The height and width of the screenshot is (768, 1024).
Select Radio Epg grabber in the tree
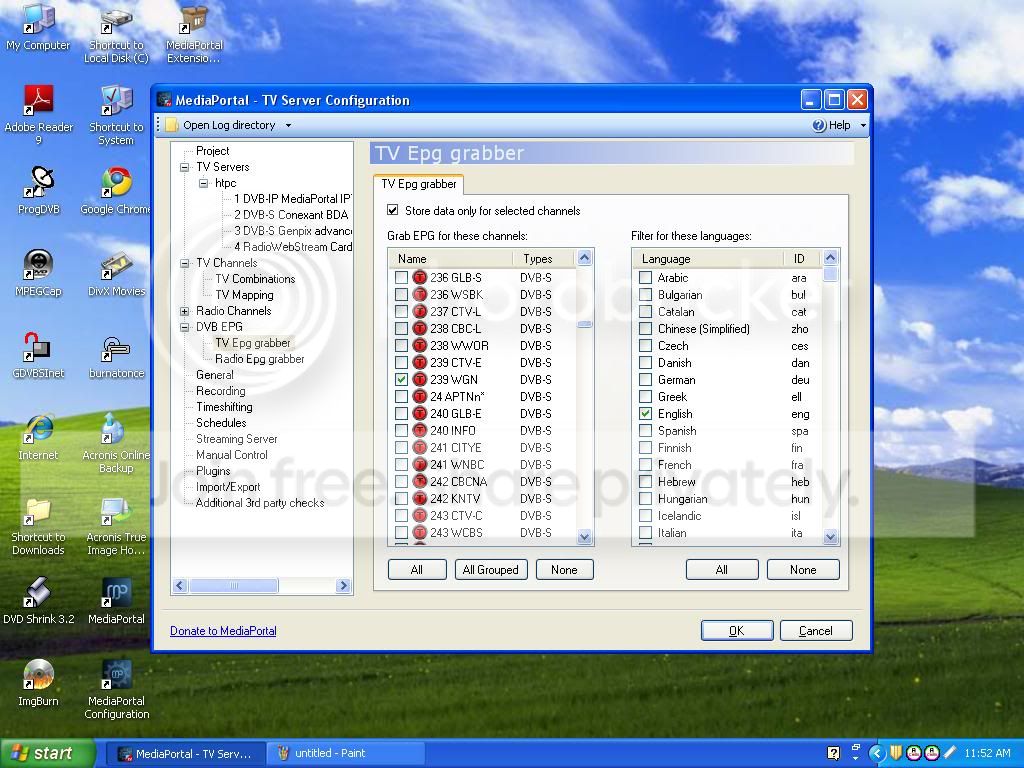tap(259, 359)
